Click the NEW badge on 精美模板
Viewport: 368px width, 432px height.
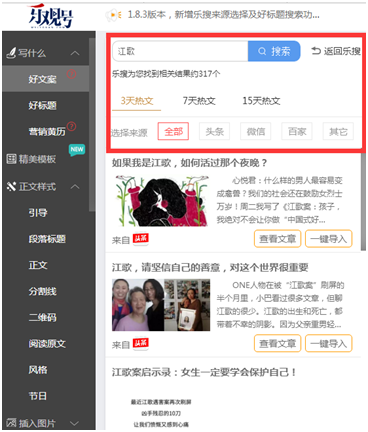(x=77, y=149)
